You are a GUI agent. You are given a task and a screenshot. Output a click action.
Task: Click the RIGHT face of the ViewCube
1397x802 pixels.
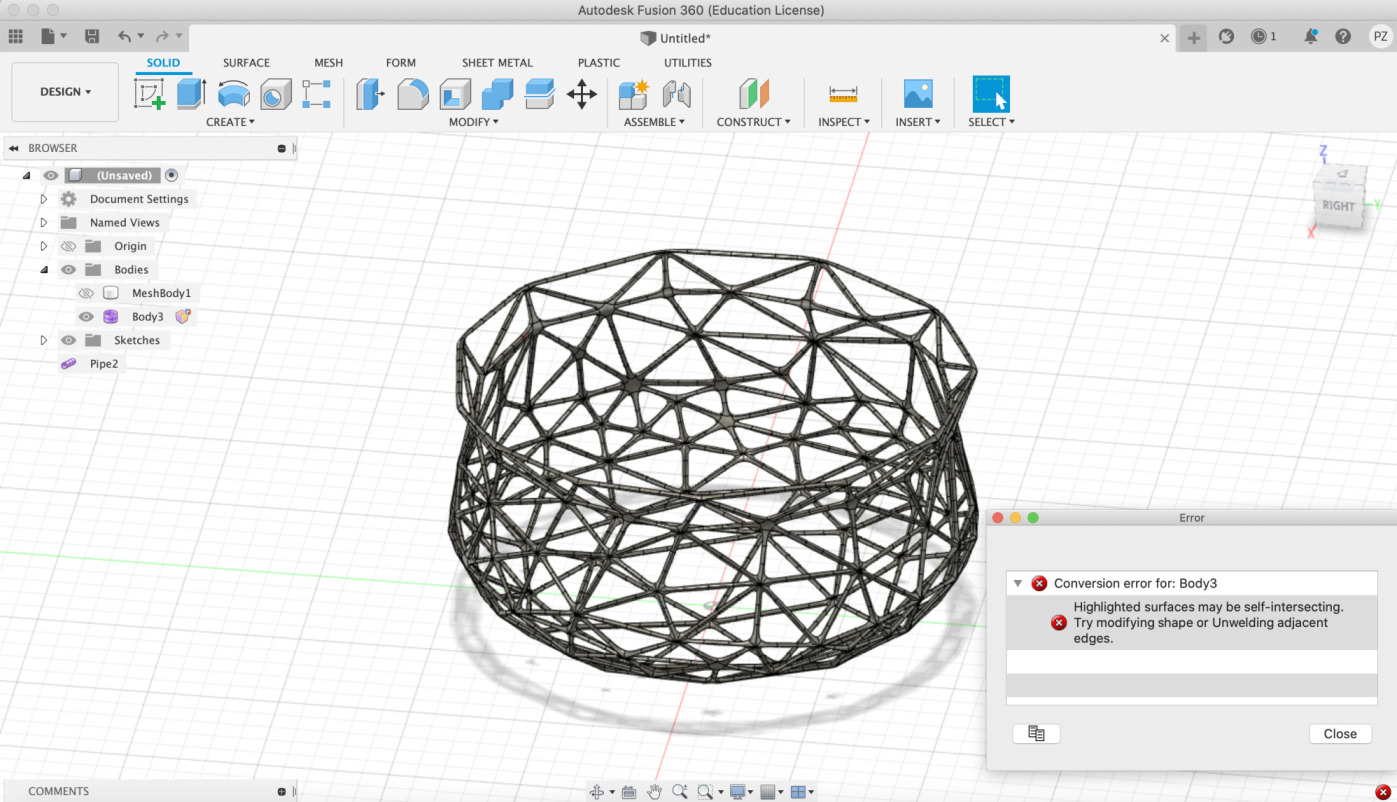pyautogui.click(x=1338, y=206)
